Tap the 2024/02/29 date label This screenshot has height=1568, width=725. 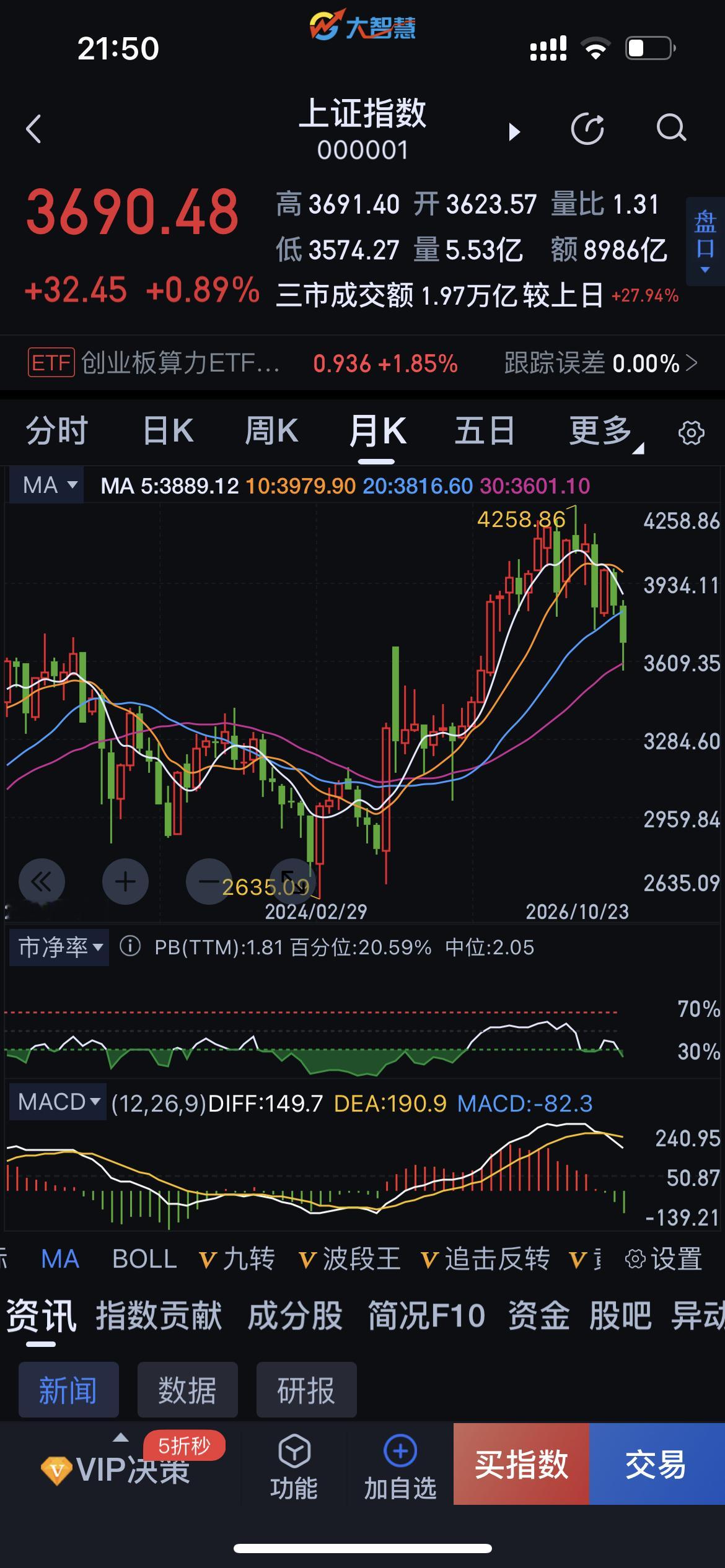tap(316, 912)
